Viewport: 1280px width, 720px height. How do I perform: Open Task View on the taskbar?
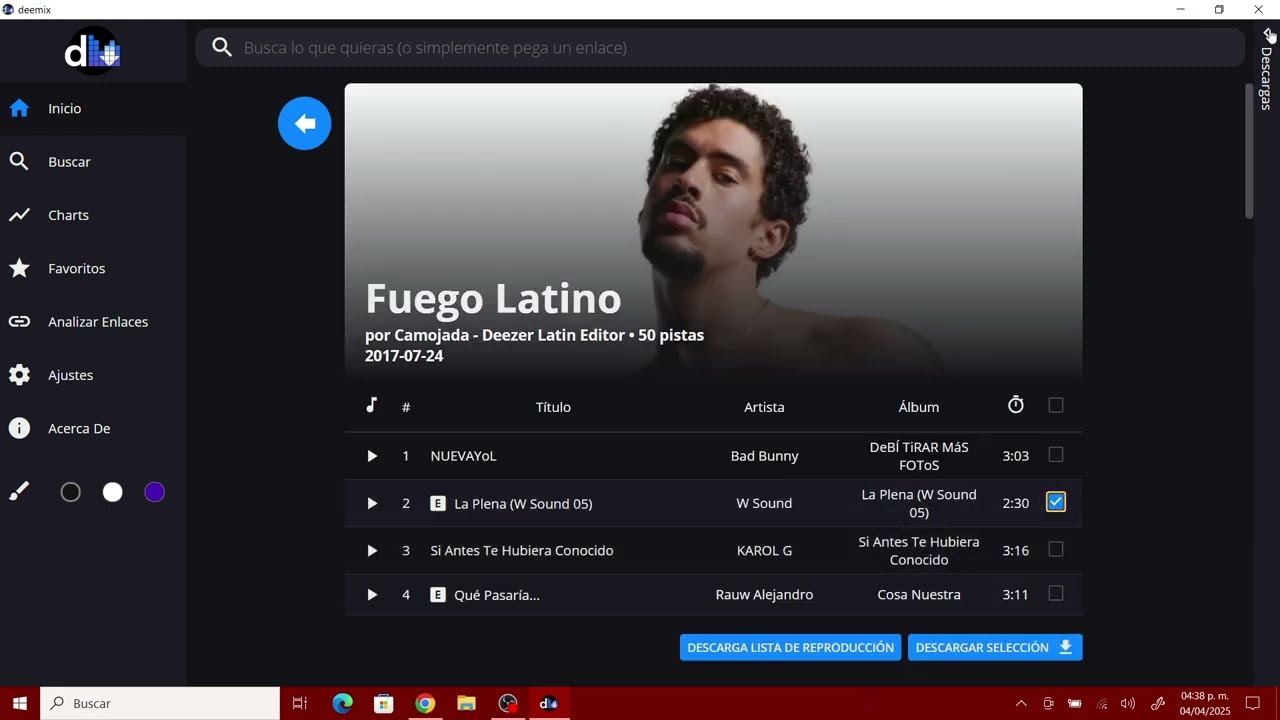[299, 703]
